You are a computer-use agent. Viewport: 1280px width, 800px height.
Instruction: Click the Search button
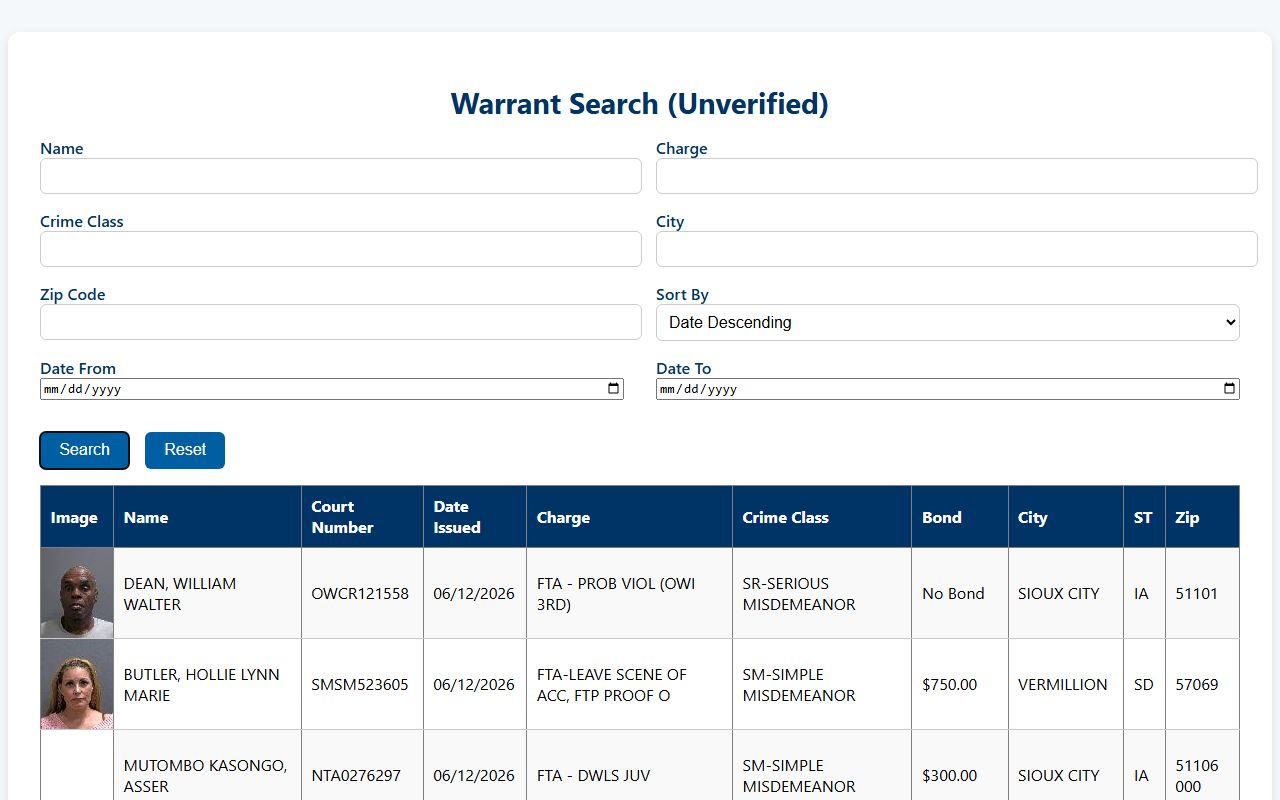coord(85,450)
